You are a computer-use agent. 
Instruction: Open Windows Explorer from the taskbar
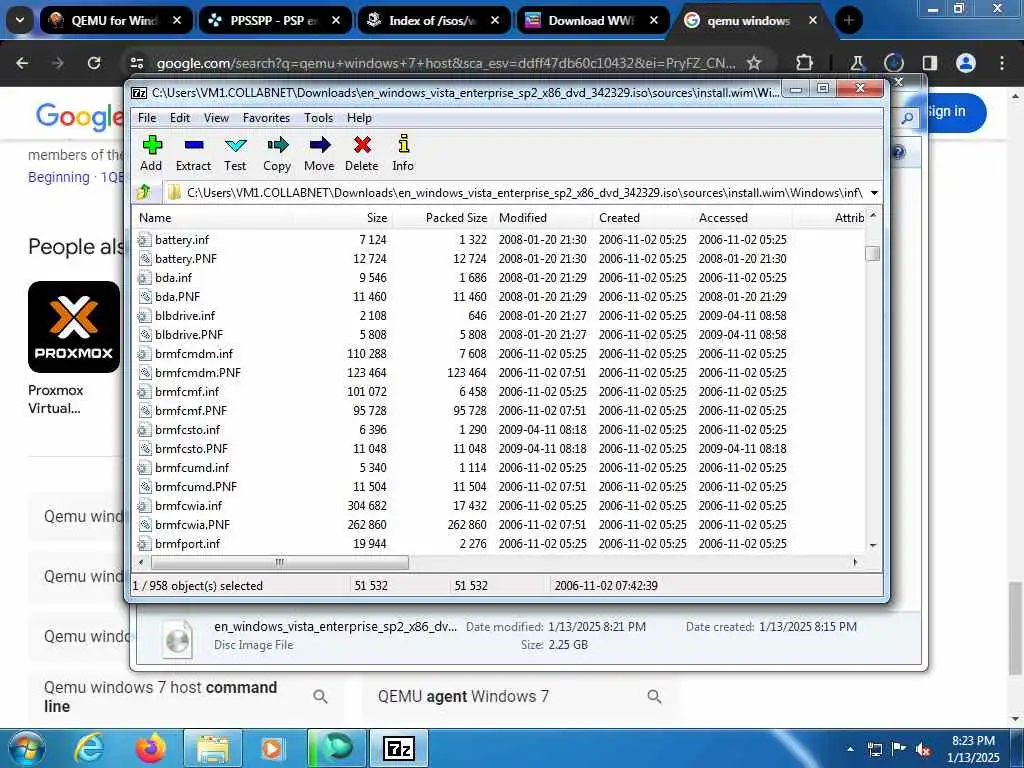pyautogui.click(x=213, y=748)
